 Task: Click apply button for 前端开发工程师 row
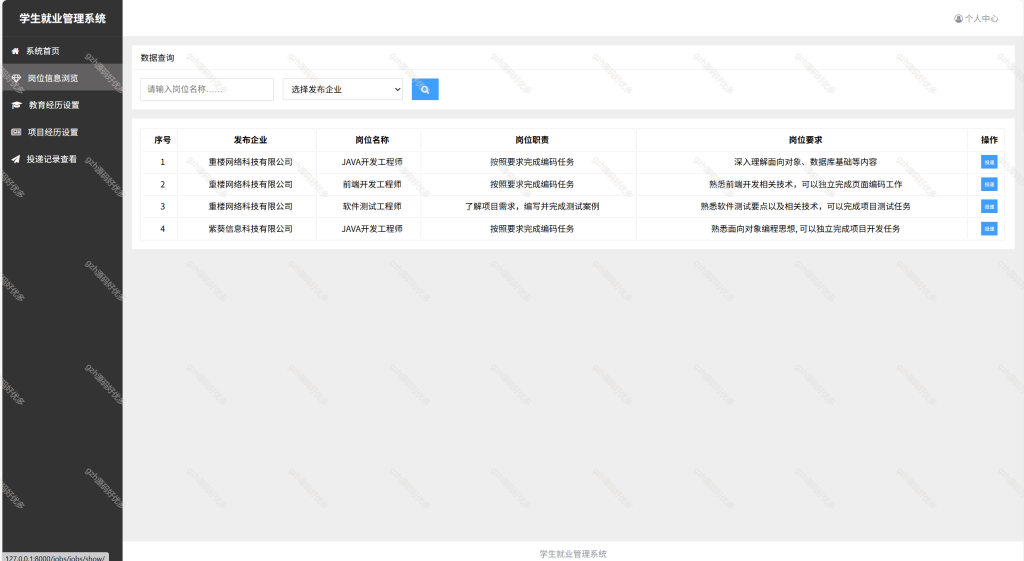click(x=989, y=184)
